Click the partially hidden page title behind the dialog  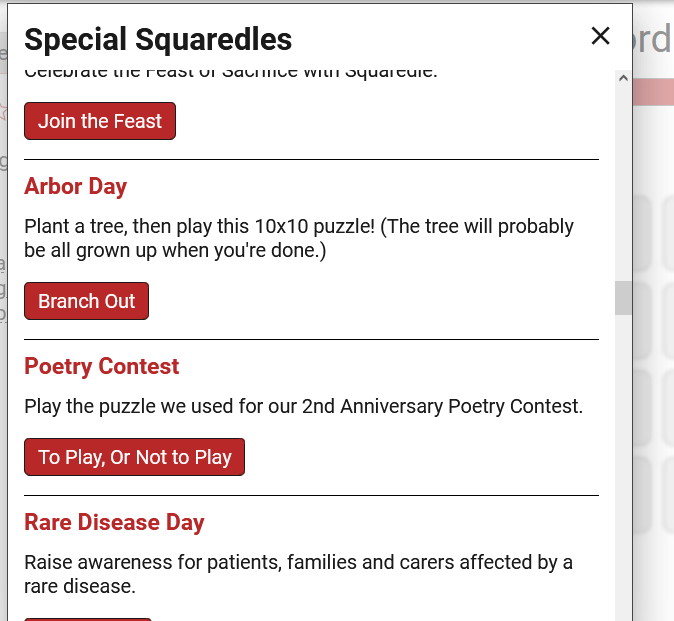(x=653, y=39)
